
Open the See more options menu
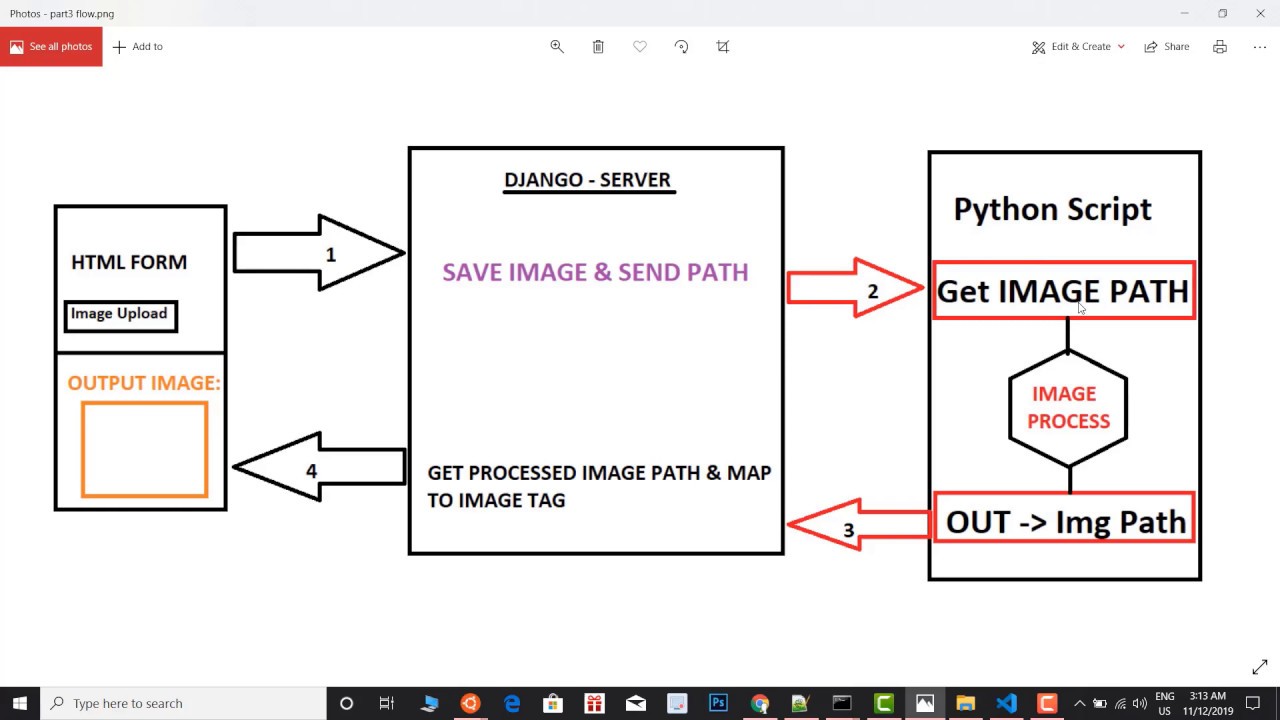click(1260, 47)
